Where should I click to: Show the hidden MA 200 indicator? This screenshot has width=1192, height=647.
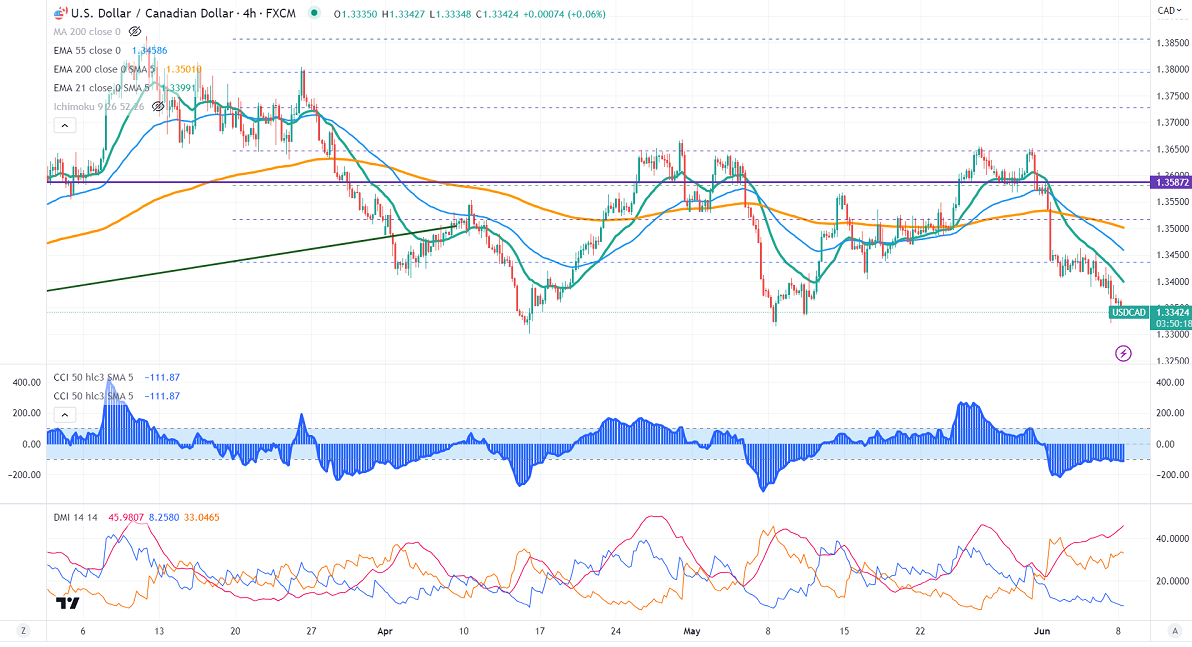(135, 32)
